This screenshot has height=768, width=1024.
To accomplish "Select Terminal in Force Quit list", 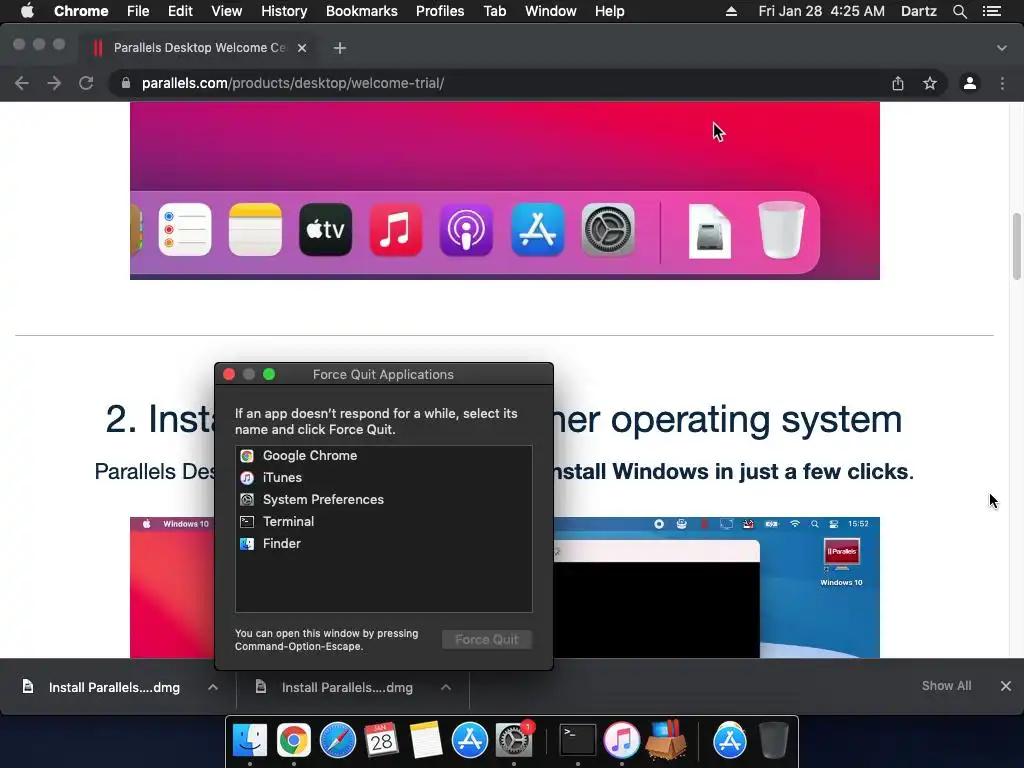I will pos(383,521).
